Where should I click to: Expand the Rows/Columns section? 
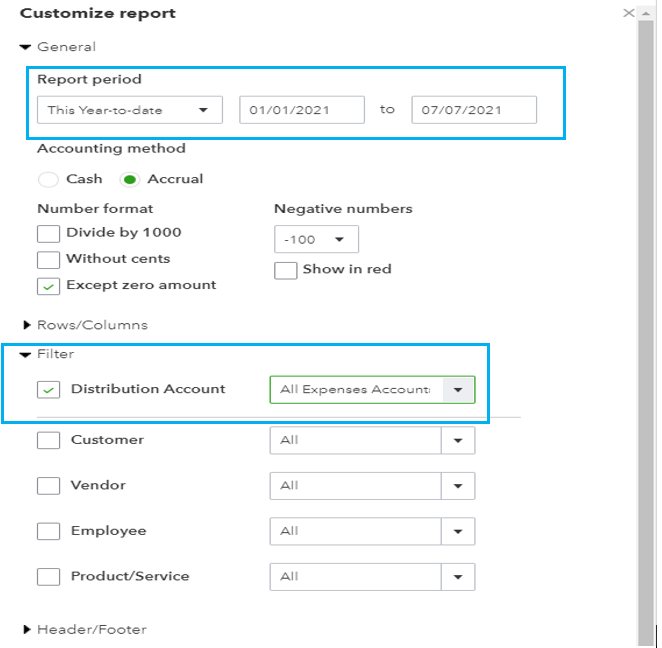(x=26, y=325)
